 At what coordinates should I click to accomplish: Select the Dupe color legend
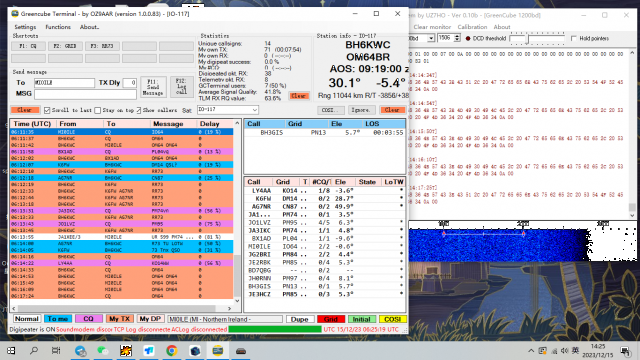tap(300, 319)
